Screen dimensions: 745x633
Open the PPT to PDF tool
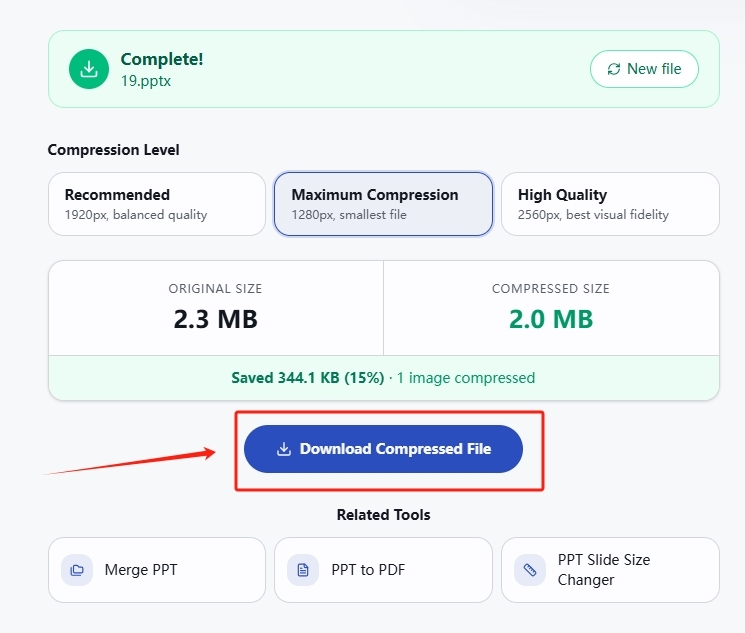(383, 570)
